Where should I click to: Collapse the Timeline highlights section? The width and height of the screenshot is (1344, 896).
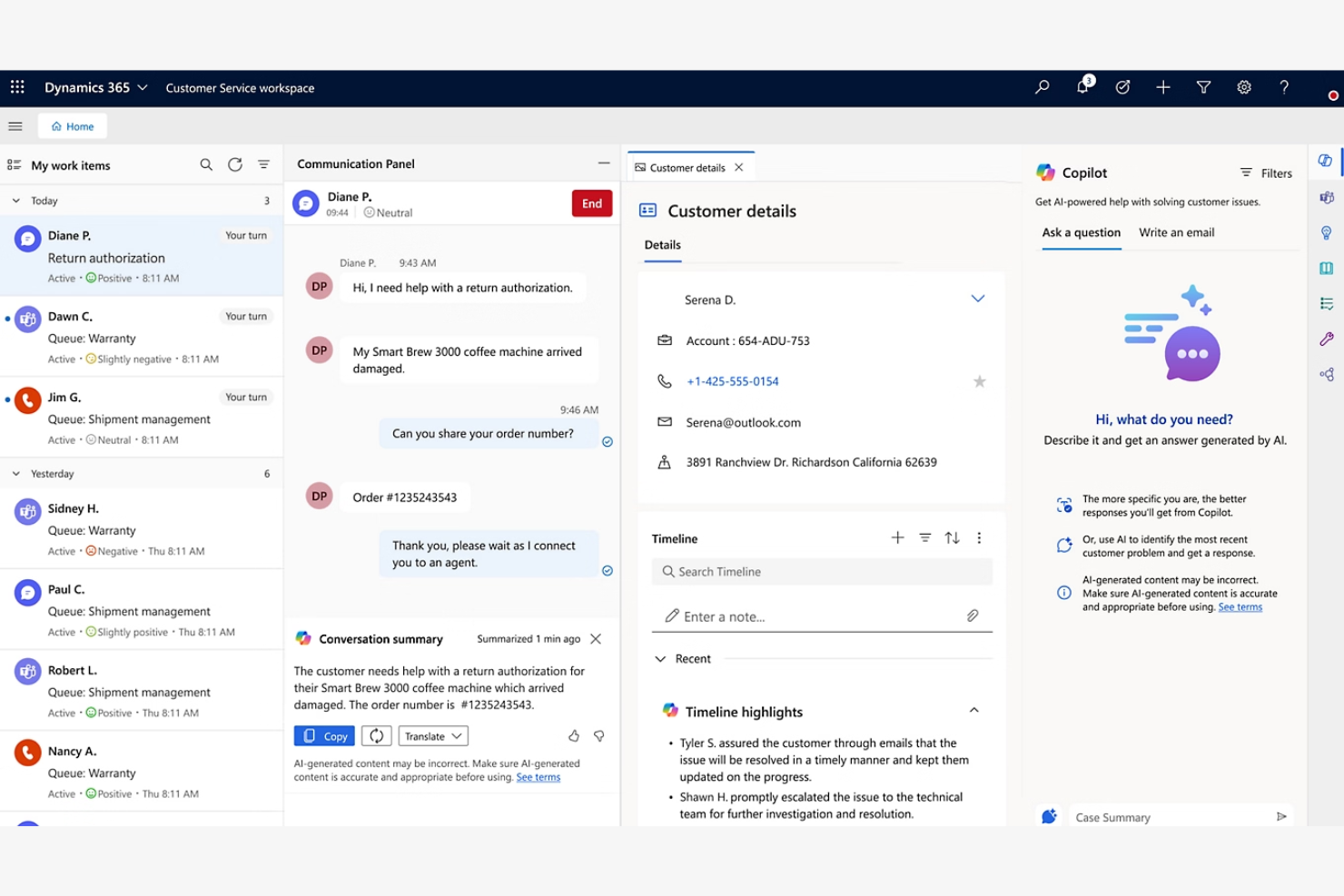point(973,710)
